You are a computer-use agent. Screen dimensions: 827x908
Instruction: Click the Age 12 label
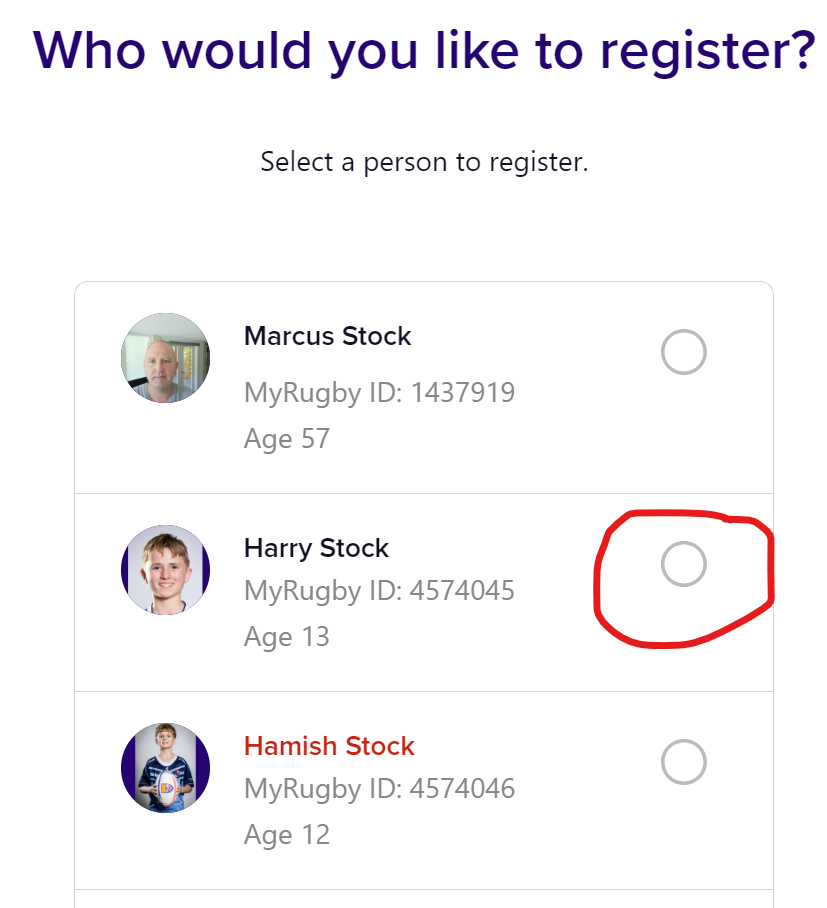(x=286, y=835)
